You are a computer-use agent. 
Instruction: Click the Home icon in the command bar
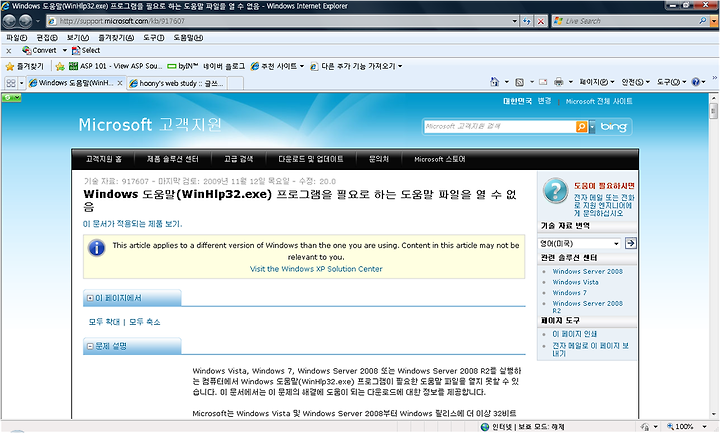coord(495,82)
